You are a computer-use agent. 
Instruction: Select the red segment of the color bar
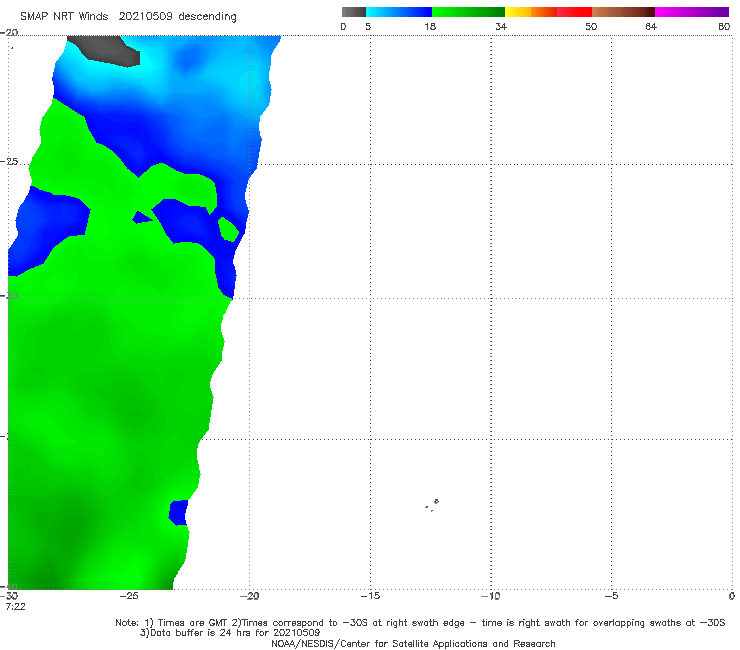574,12
